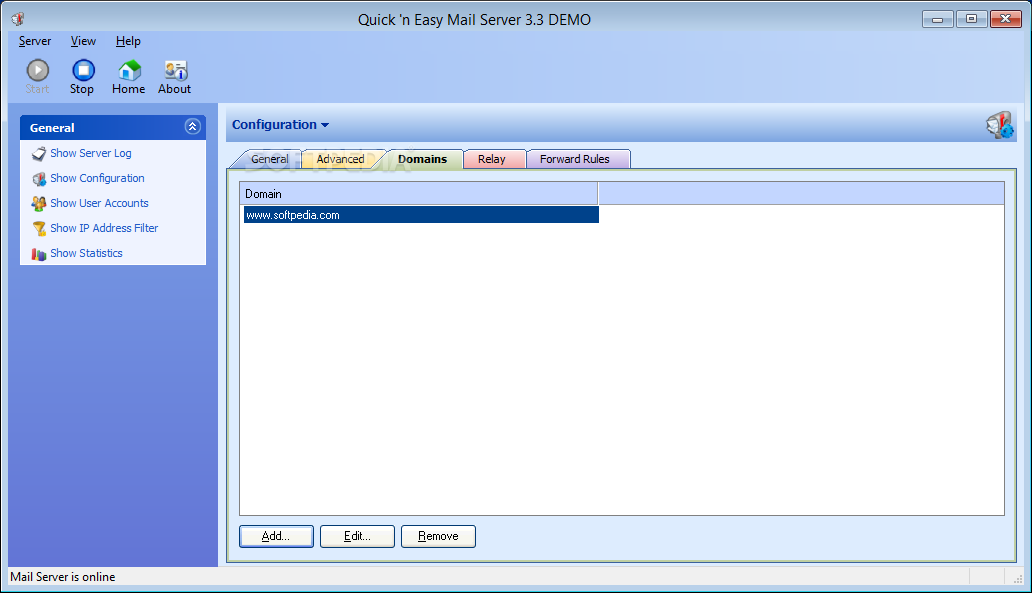Close the Mail Server window
1032x593 pixels.
tap(1006, 19)
